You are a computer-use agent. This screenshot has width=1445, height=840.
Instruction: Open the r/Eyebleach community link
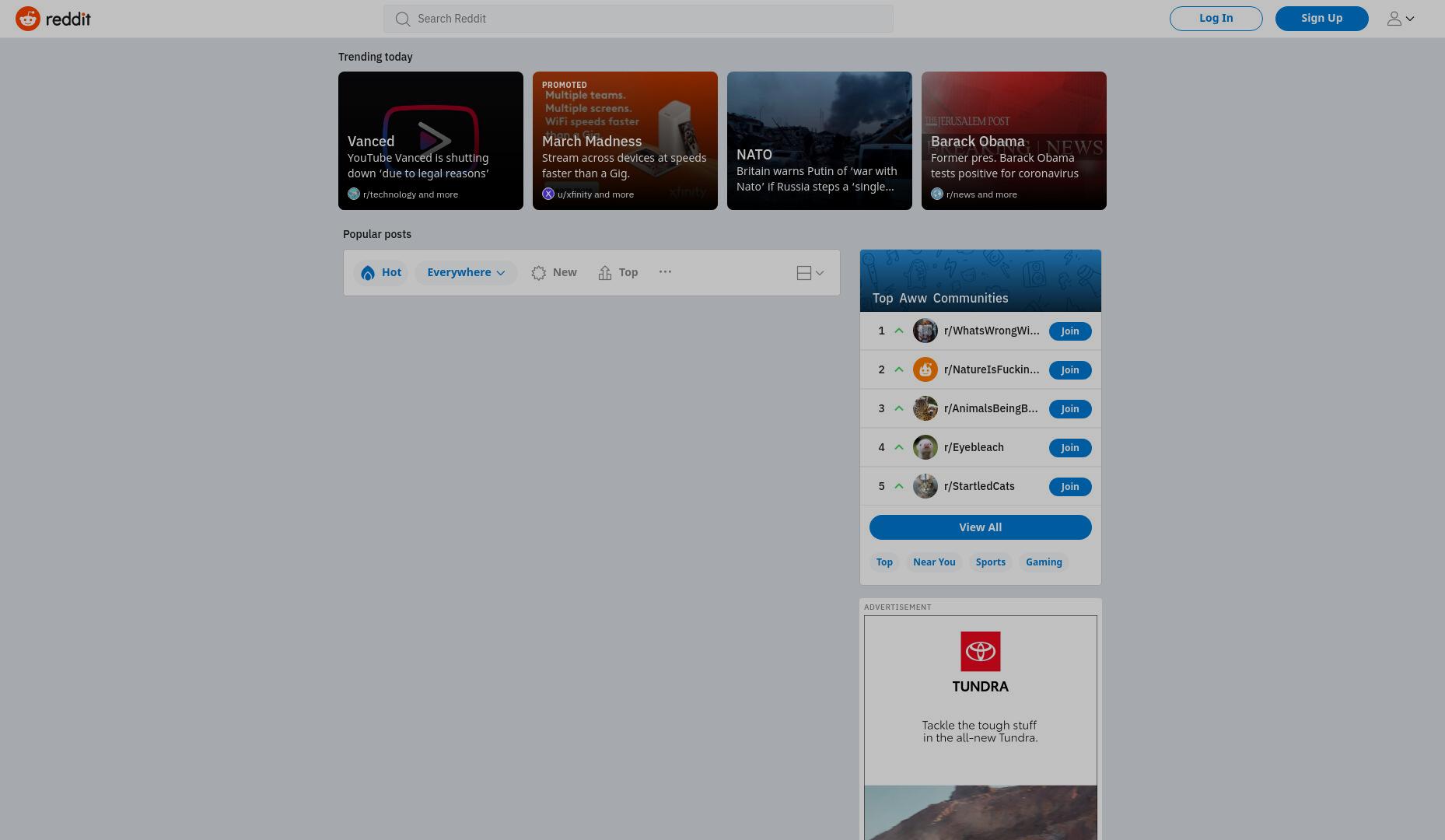pyautogui.click(x=974, y=447)
